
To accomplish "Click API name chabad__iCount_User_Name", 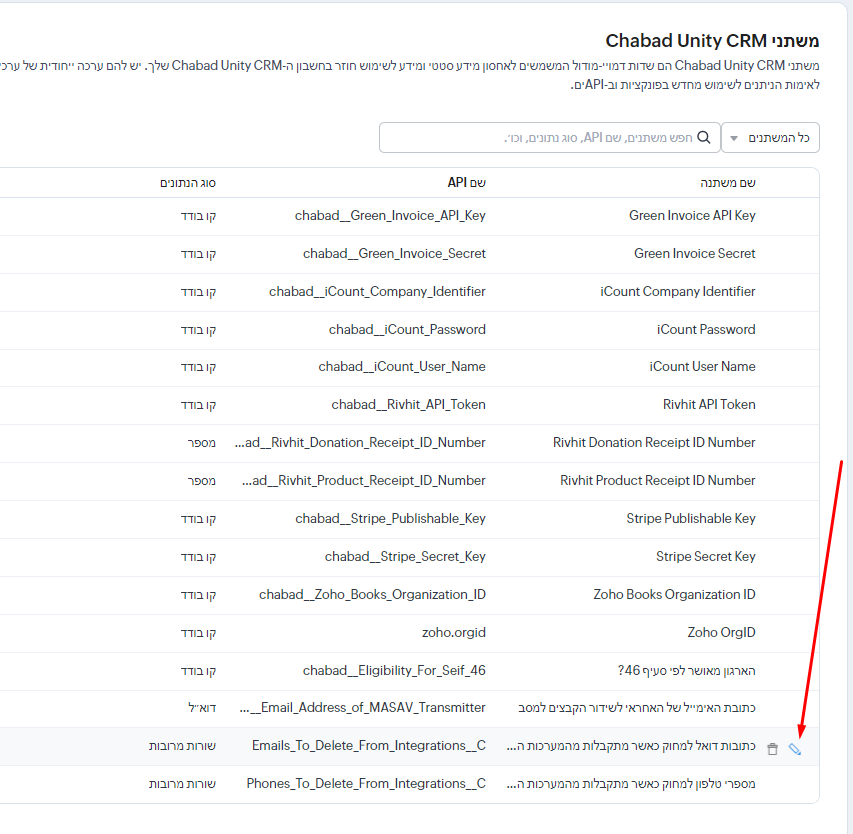I will click(402, 367).
